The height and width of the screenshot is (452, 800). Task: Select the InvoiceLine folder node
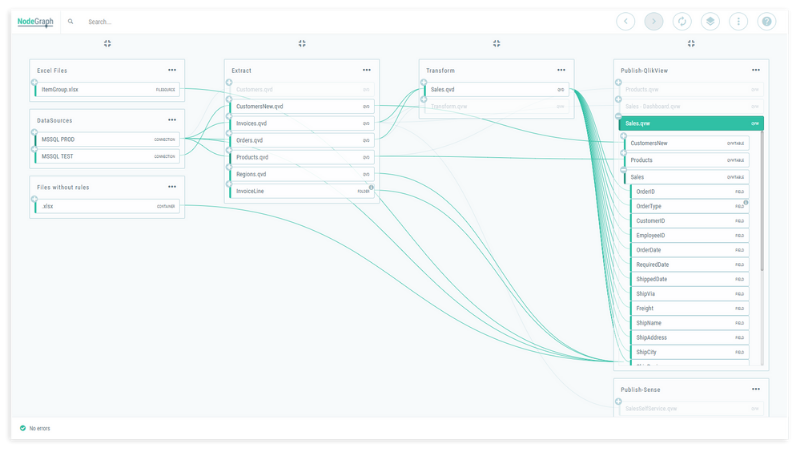point(302,191)
